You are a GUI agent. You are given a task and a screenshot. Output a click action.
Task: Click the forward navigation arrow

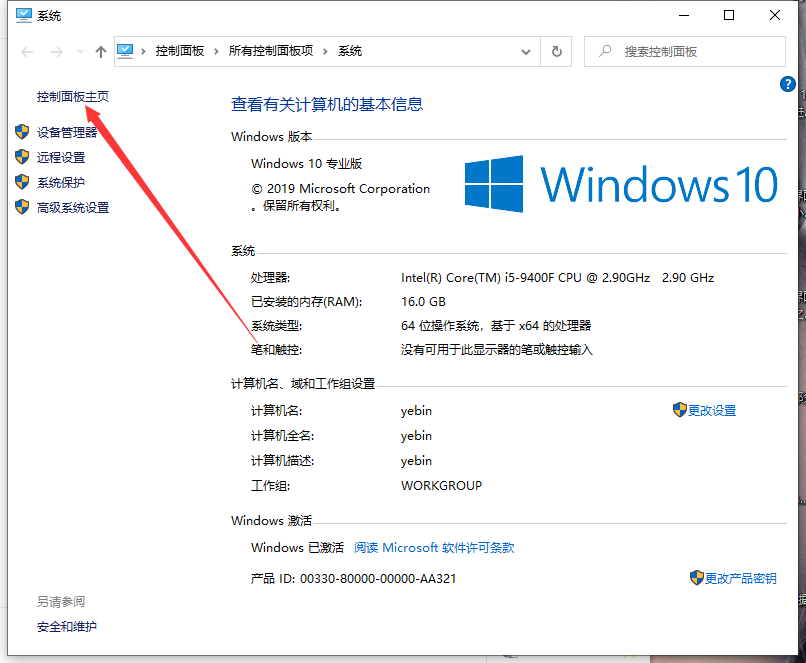tap(57, 51)
